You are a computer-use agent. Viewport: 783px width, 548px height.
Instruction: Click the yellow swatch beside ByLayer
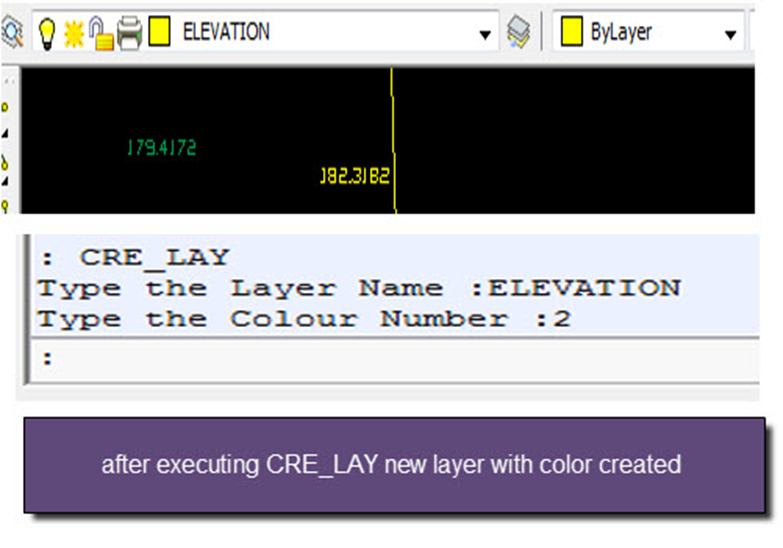pos(571,33)
